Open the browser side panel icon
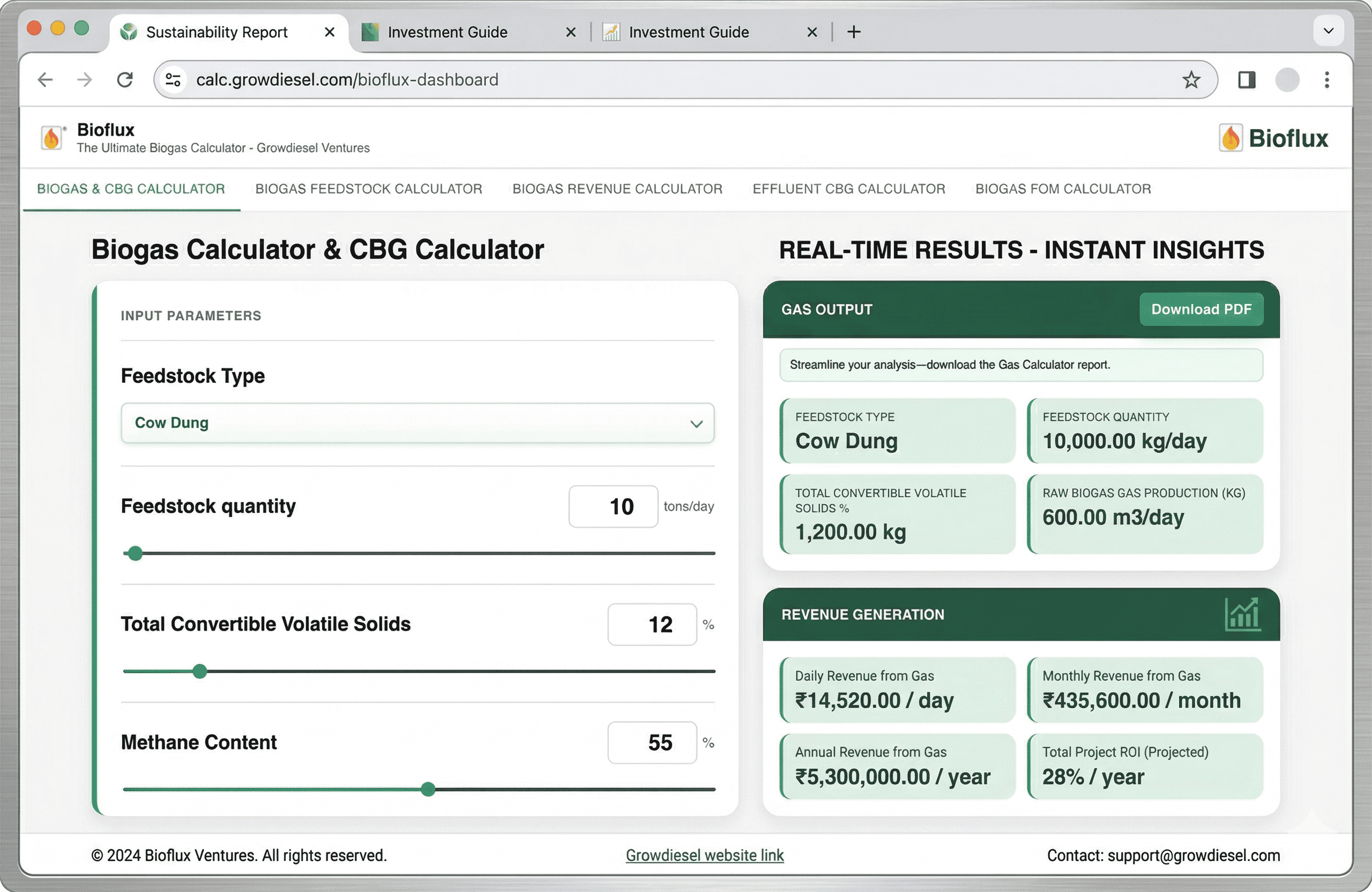 click(x=1247, y=79)
